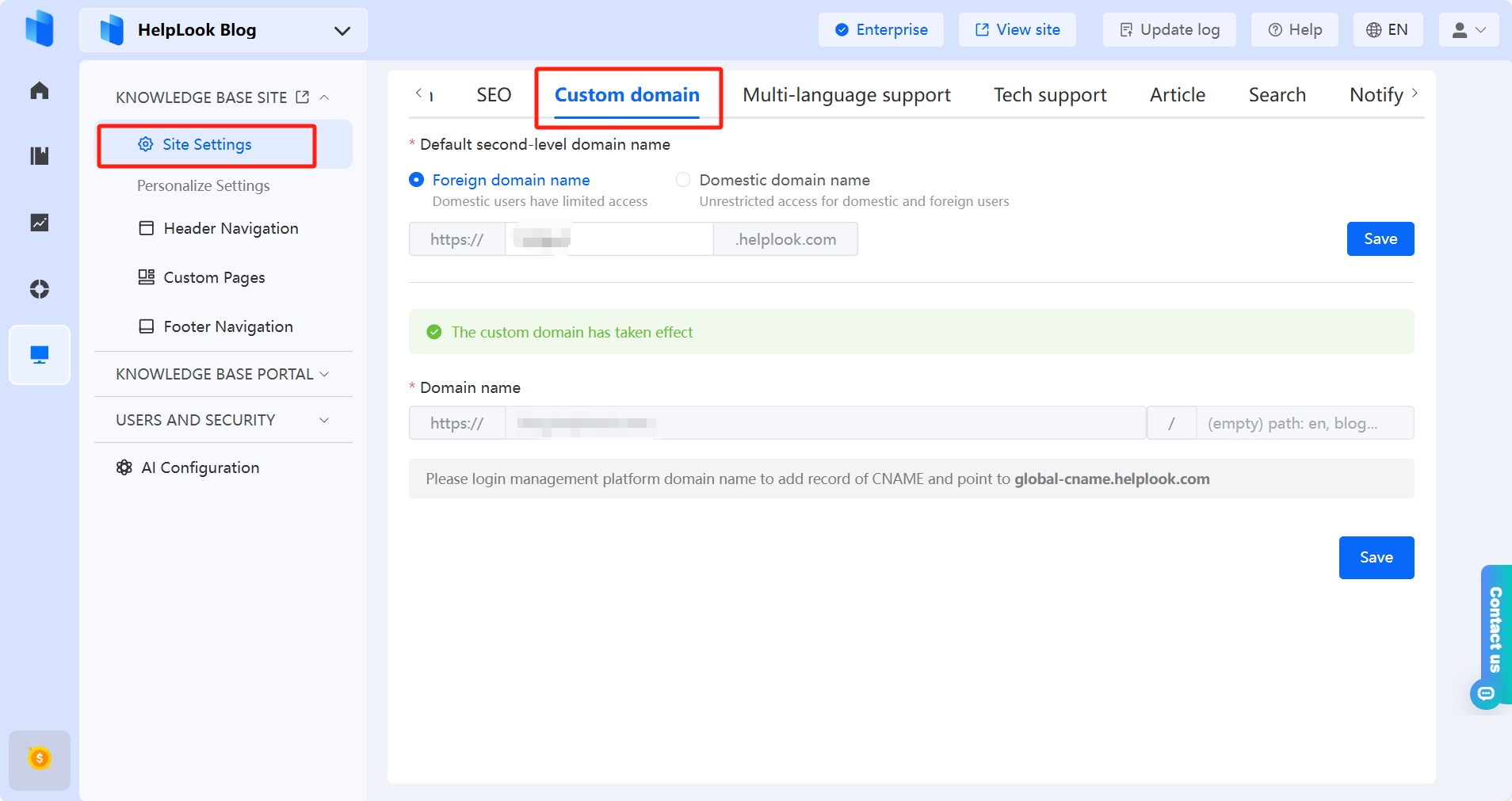Click the target/crosshair sidebar icon
1512x801 pixels.
point(39,289)
